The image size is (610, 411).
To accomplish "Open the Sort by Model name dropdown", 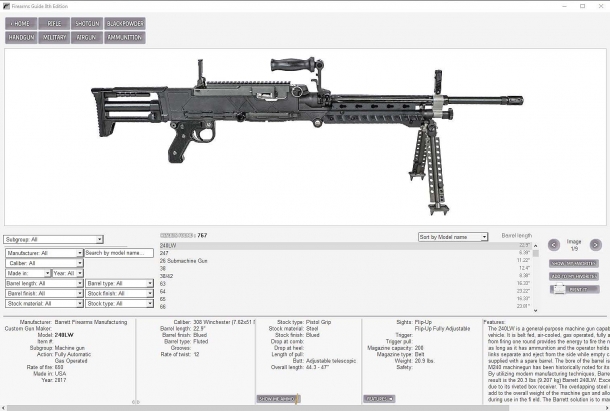I will point(453,237).
